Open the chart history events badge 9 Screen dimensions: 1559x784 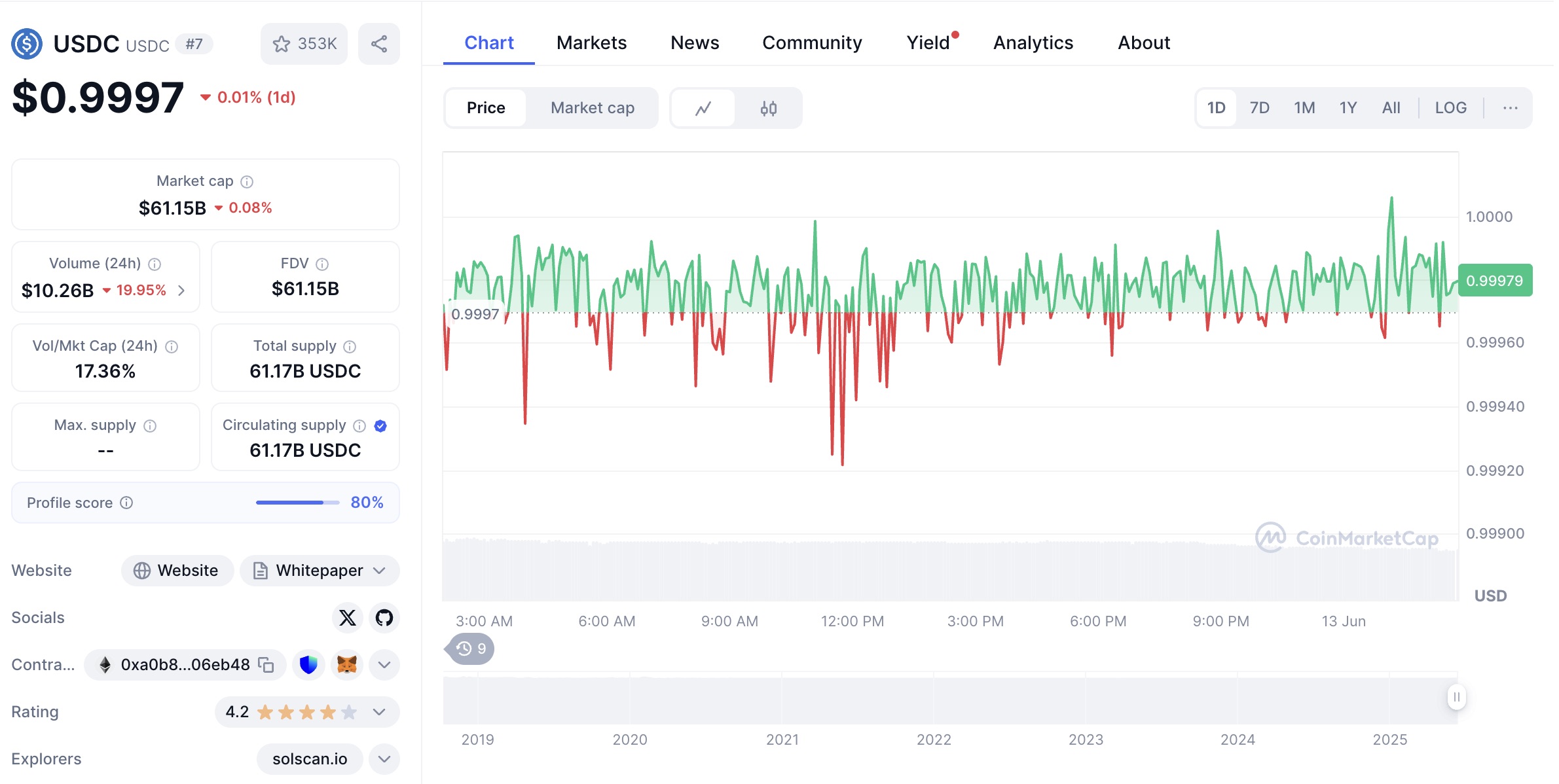pyautogui.click(x=470, y=649)
